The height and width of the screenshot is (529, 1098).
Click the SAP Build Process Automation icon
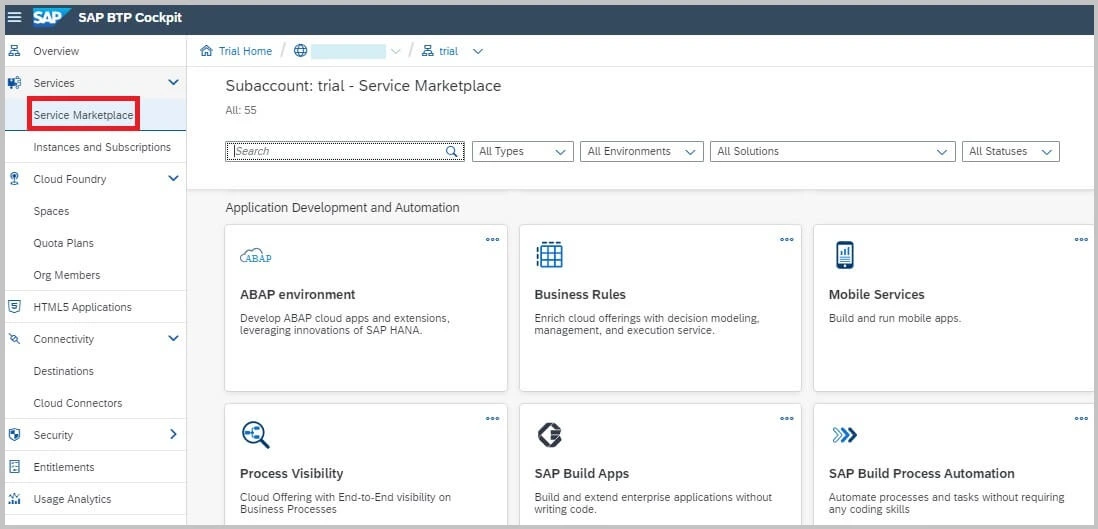point(845,435)
